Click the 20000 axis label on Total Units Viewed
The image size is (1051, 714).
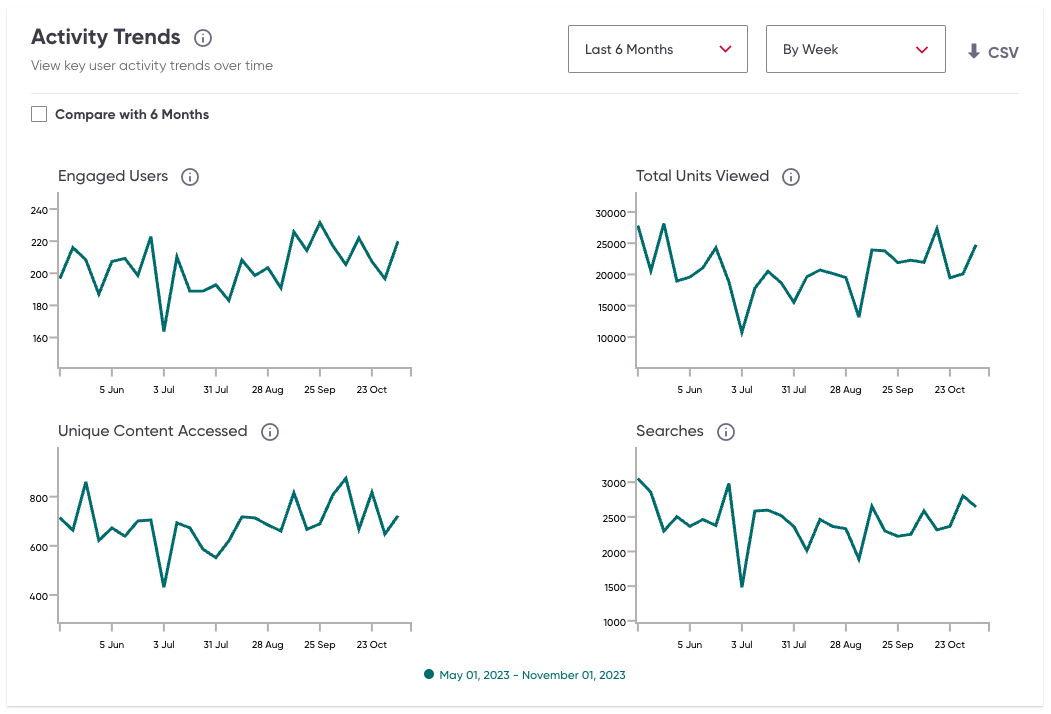[x=610, y=276]
